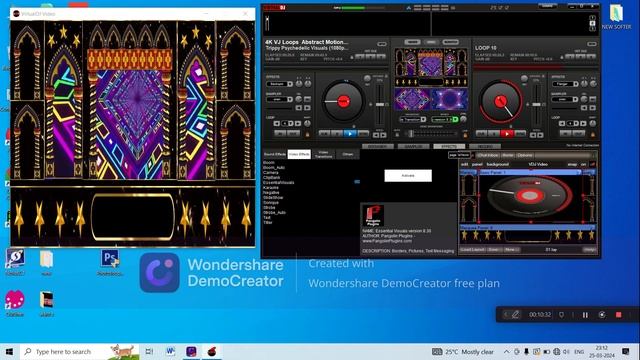Screen dimensions: 640x360
Task: Select Camera in video effects list
Action: click(271, 173)
